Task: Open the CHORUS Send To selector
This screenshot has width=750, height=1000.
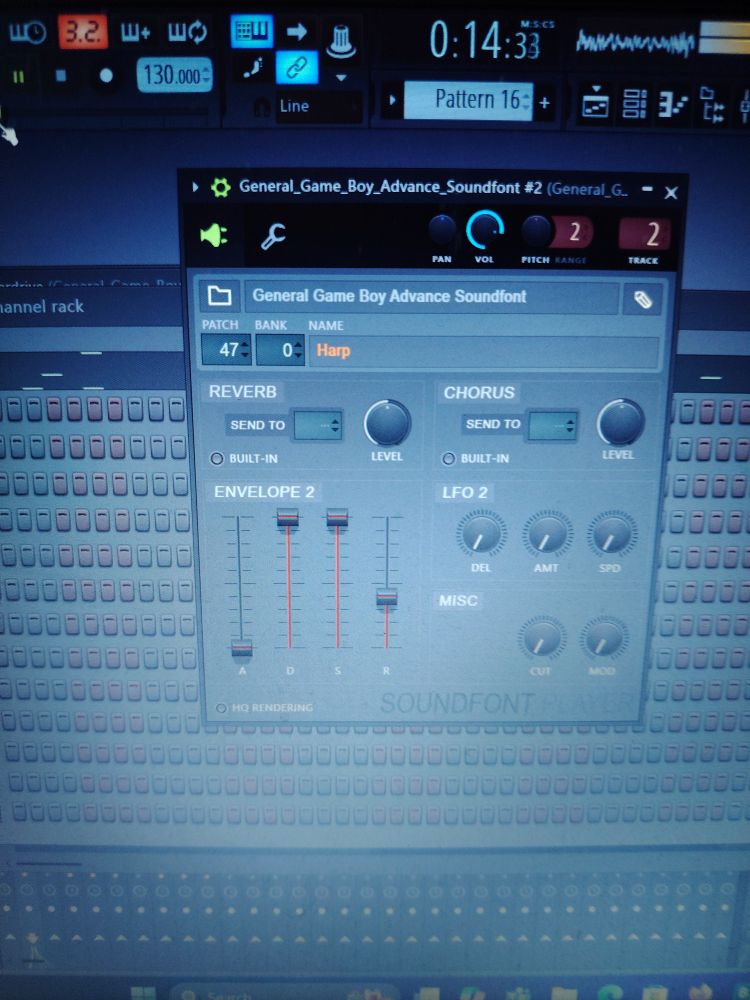Action: click(x=552, y=425)
